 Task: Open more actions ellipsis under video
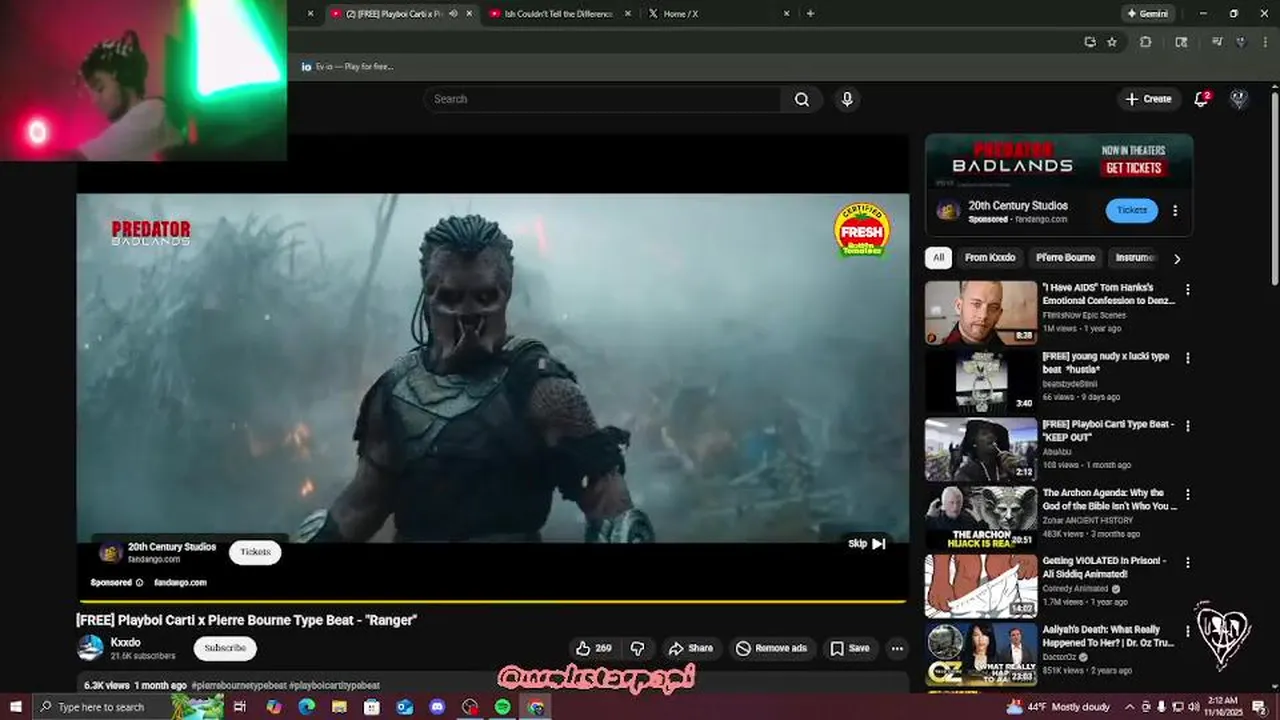click(x=897, y=648)
